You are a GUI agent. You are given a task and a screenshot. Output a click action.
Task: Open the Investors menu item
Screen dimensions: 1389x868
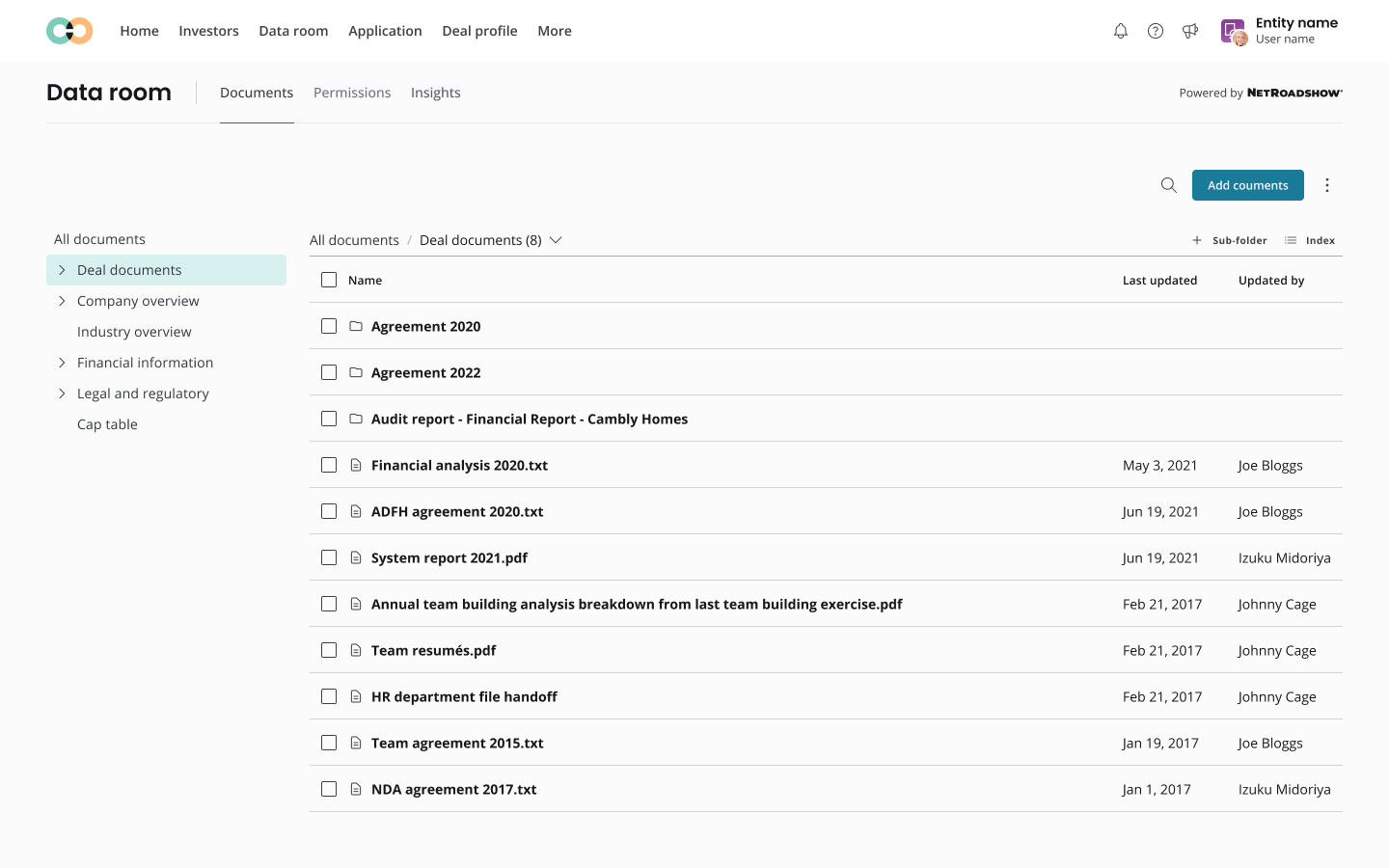pos(208,31)
